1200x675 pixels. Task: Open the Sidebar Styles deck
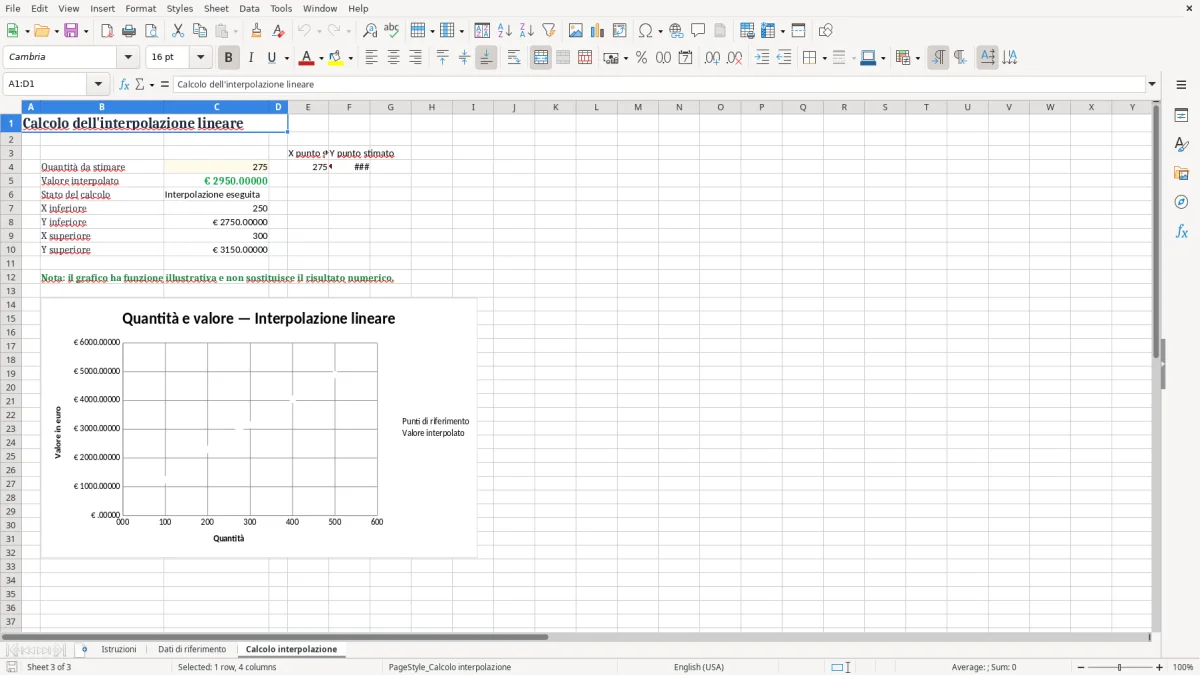(x=1181, y=145)
